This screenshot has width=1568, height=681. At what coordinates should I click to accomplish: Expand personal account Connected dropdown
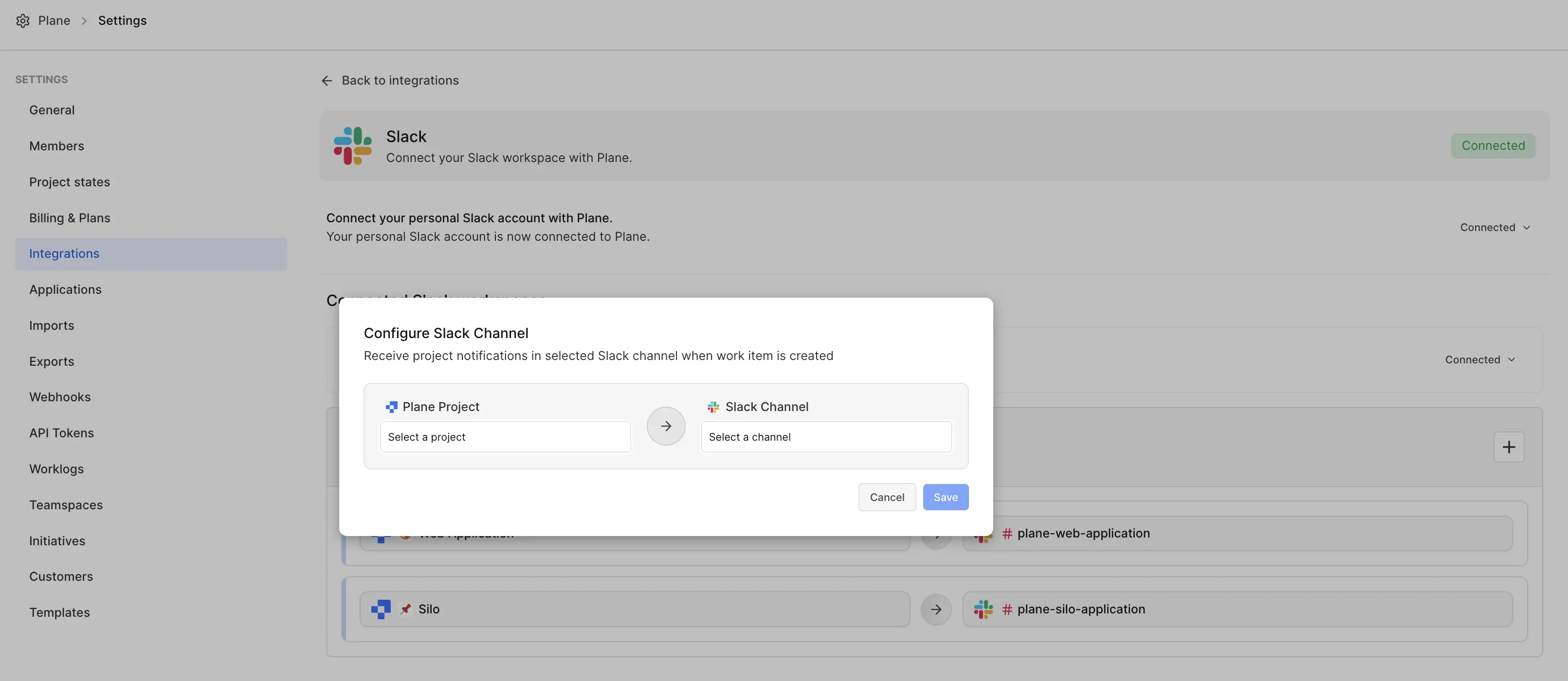1495,228
